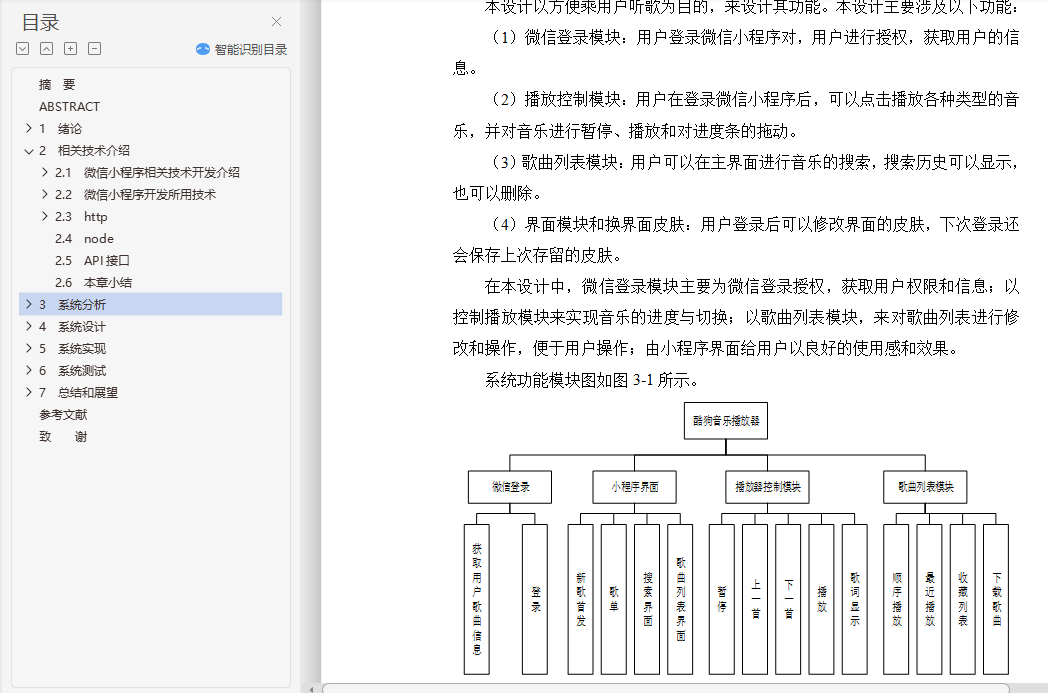Screen dimensions: 1048x693
Task: Select the highlighted 3 系统分析 heading text
Action: tap(72, 305)
